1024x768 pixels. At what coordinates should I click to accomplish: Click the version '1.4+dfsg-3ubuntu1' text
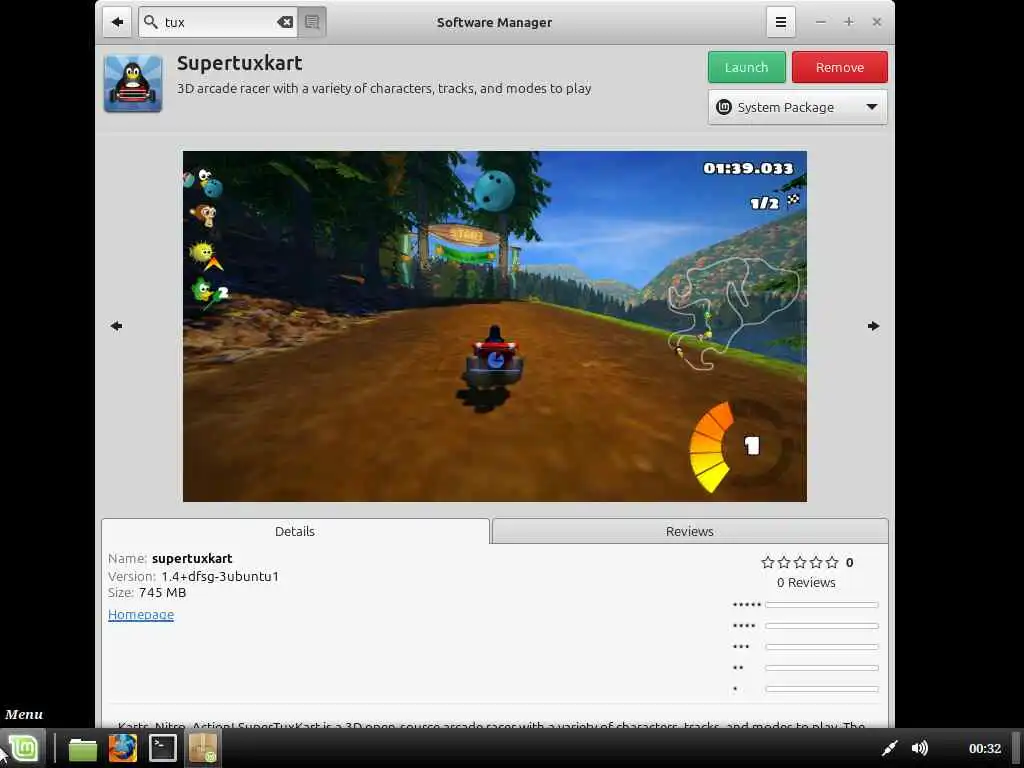[220, 576]
